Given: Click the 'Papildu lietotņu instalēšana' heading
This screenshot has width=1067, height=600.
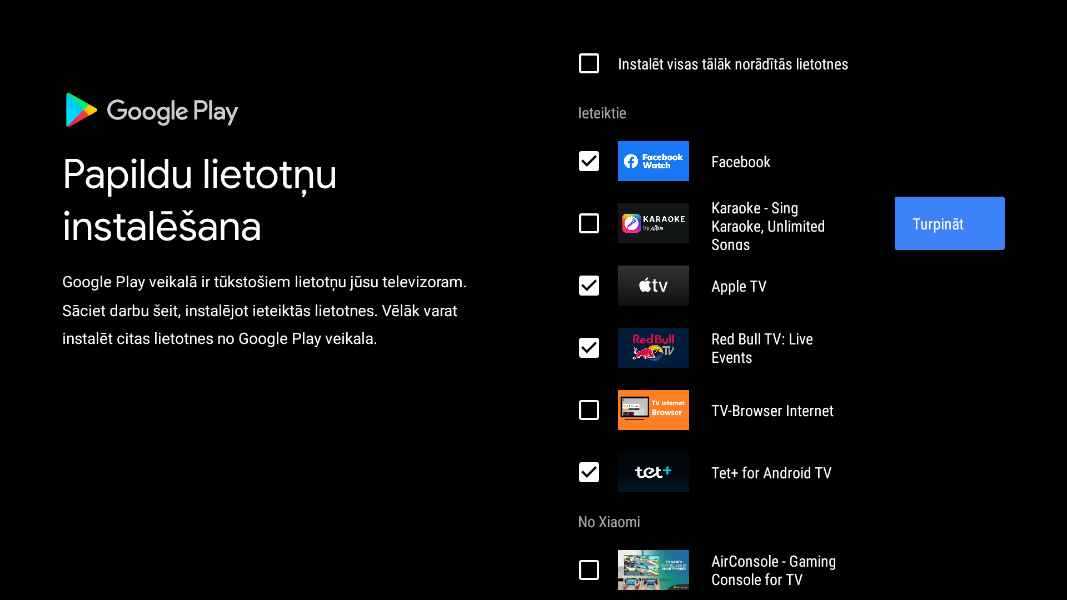Looking at the screenshot, I should point(199,200).
